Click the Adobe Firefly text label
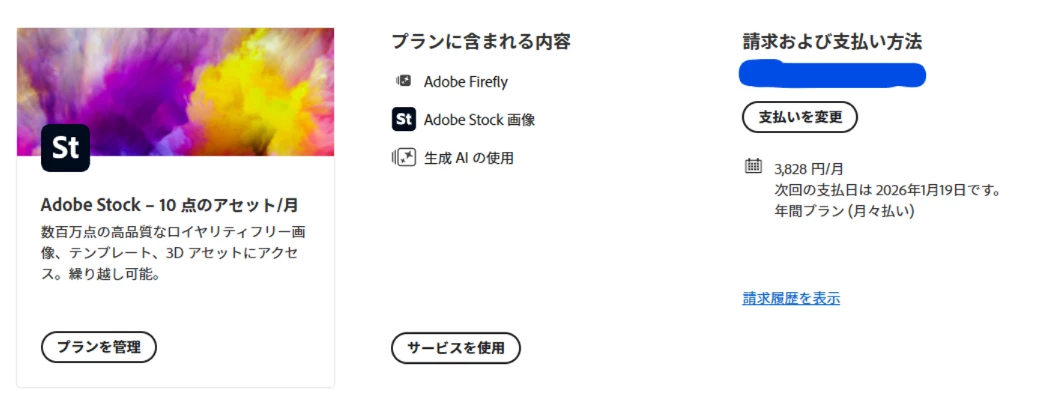The width and height of the screenshot is (1060, 394). pyautogui.click(x=466, y=82)
